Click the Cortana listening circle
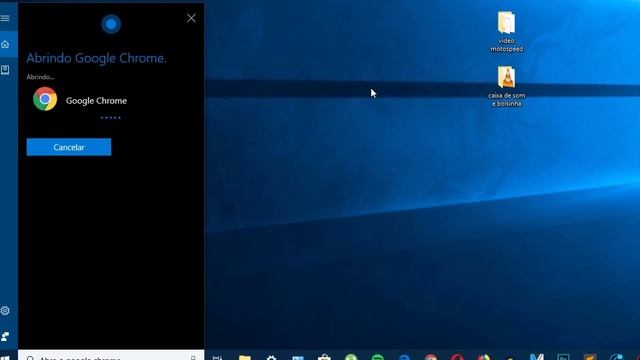Image resolution: width=640 pixels, height=360 pixels. (111, 24)
